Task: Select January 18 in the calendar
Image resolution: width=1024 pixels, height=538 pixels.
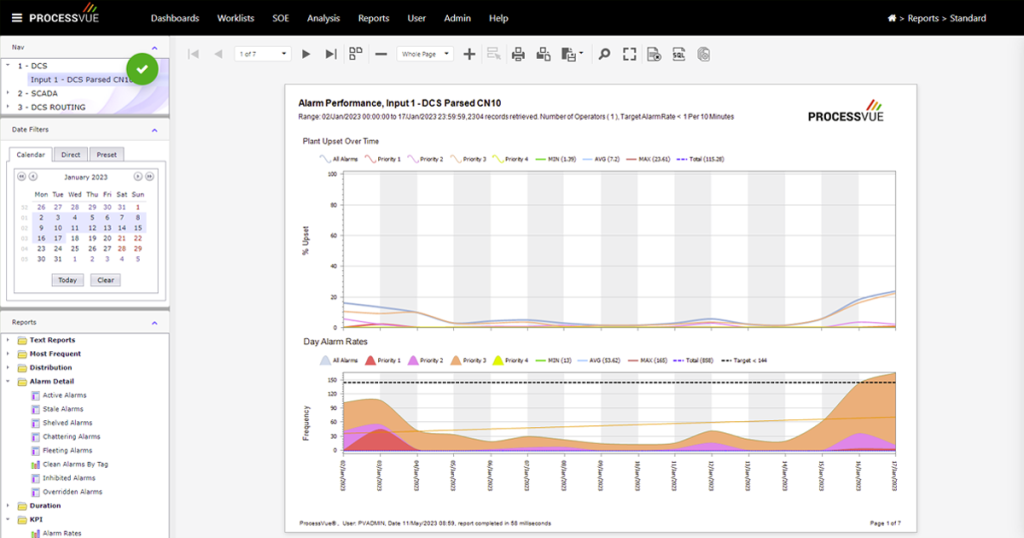Action: (74, 238)
